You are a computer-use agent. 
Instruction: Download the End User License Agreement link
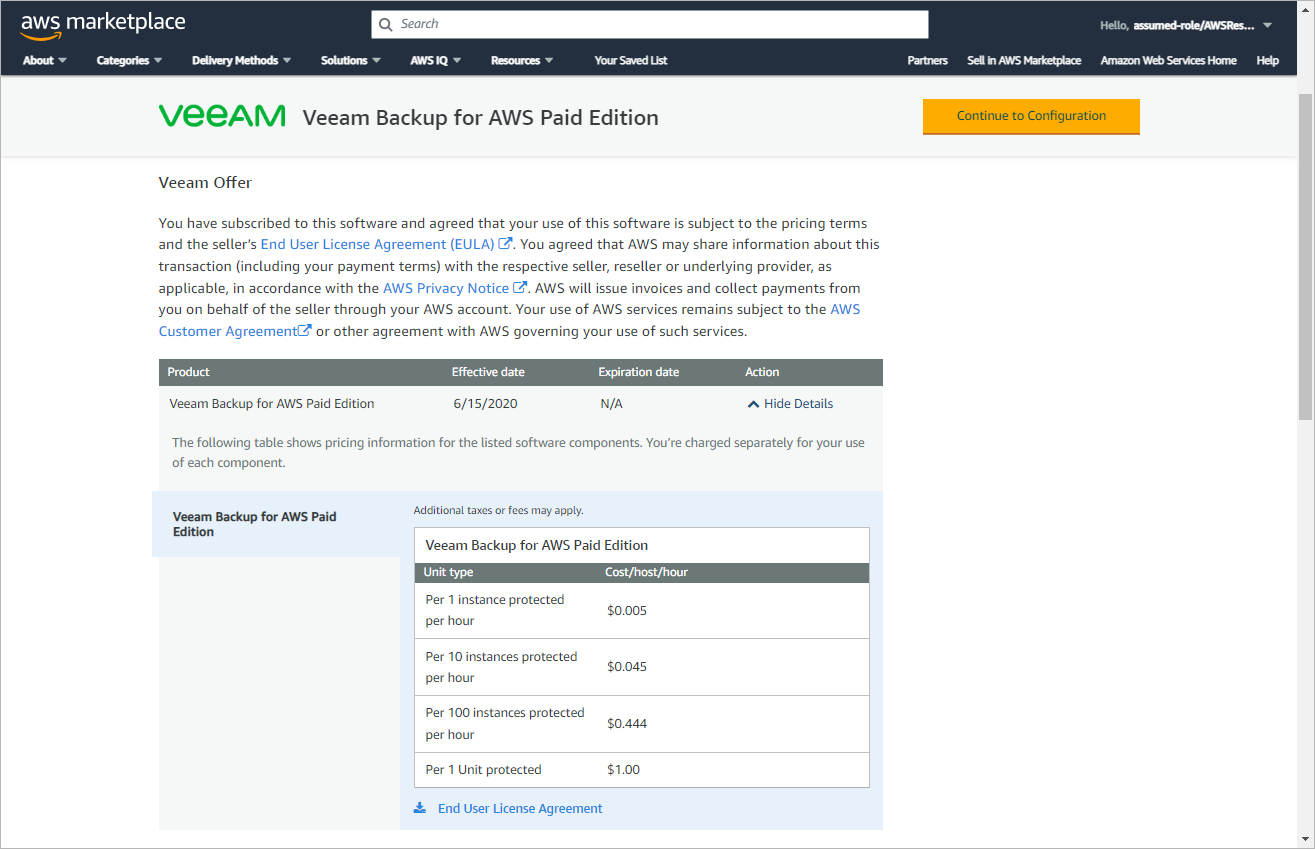pos(520,808)
